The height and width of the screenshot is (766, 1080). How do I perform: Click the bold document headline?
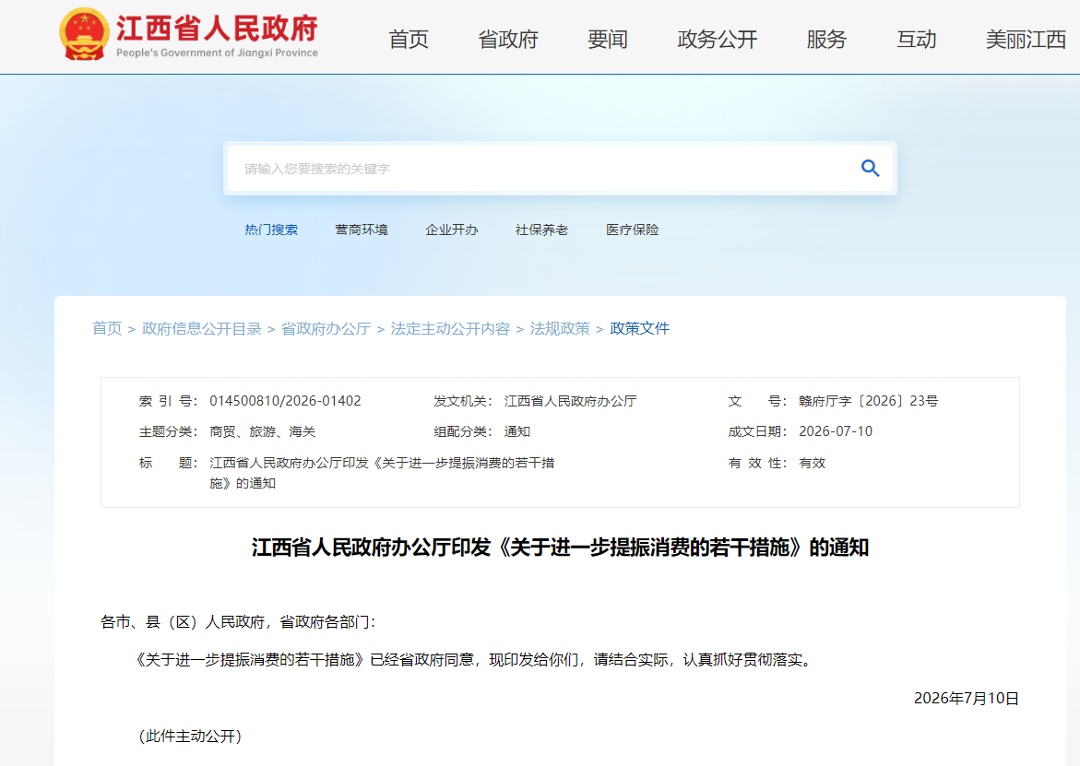click(560, 548)
